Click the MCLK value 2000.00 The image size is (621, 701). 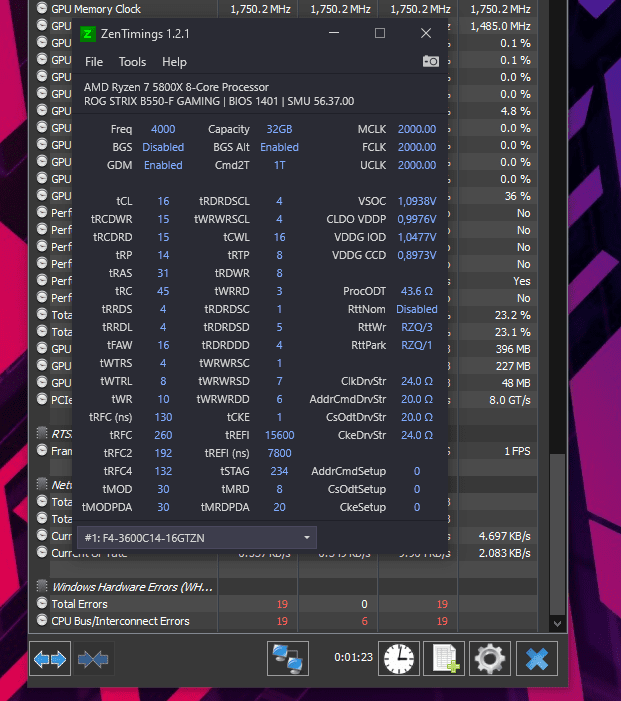pyautogui.click(x=417, y=129)
